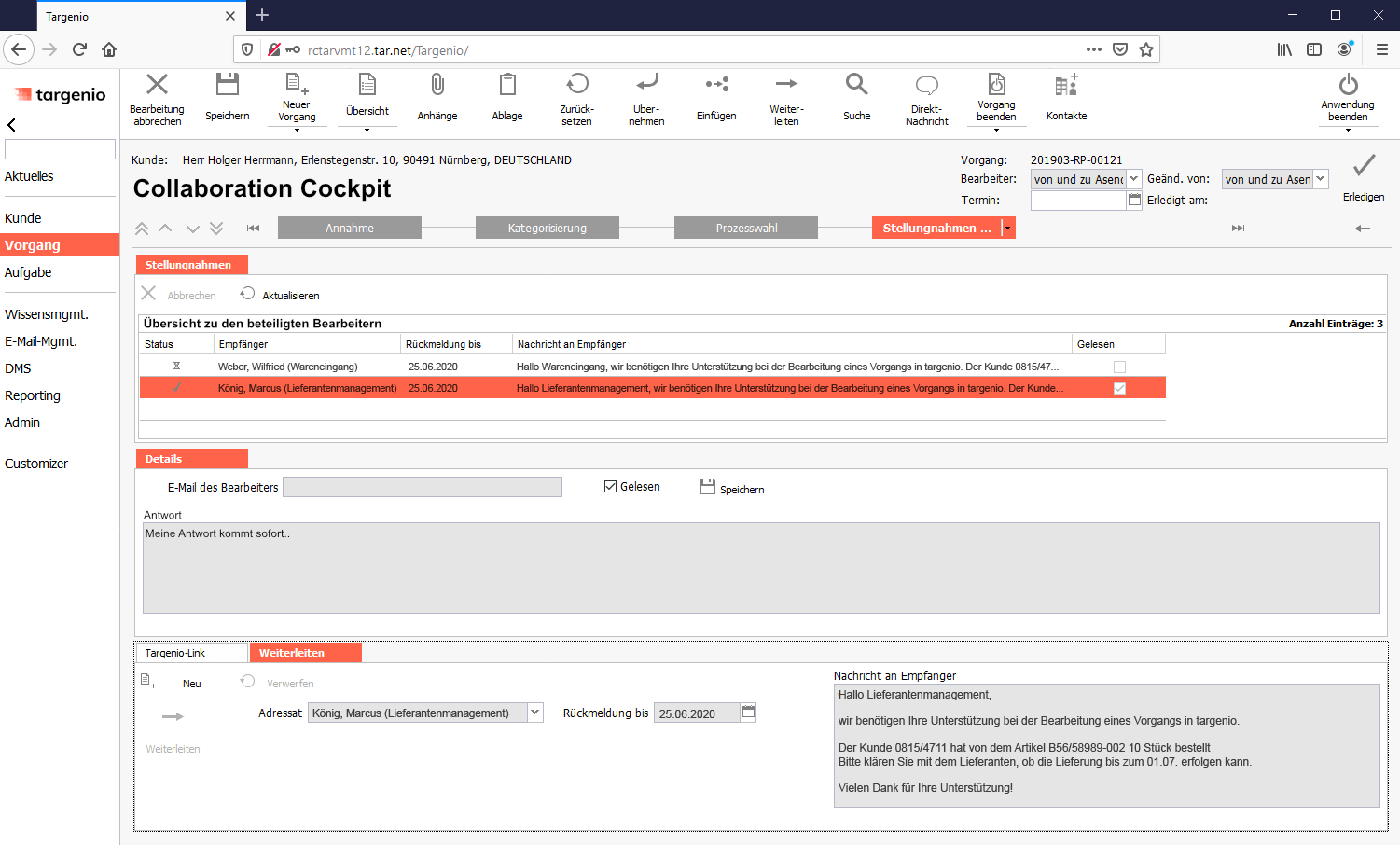Expand the Bearbeiter dropdown
Viewport: 1400px width, 845px height.
click(x=1134, y=179)
